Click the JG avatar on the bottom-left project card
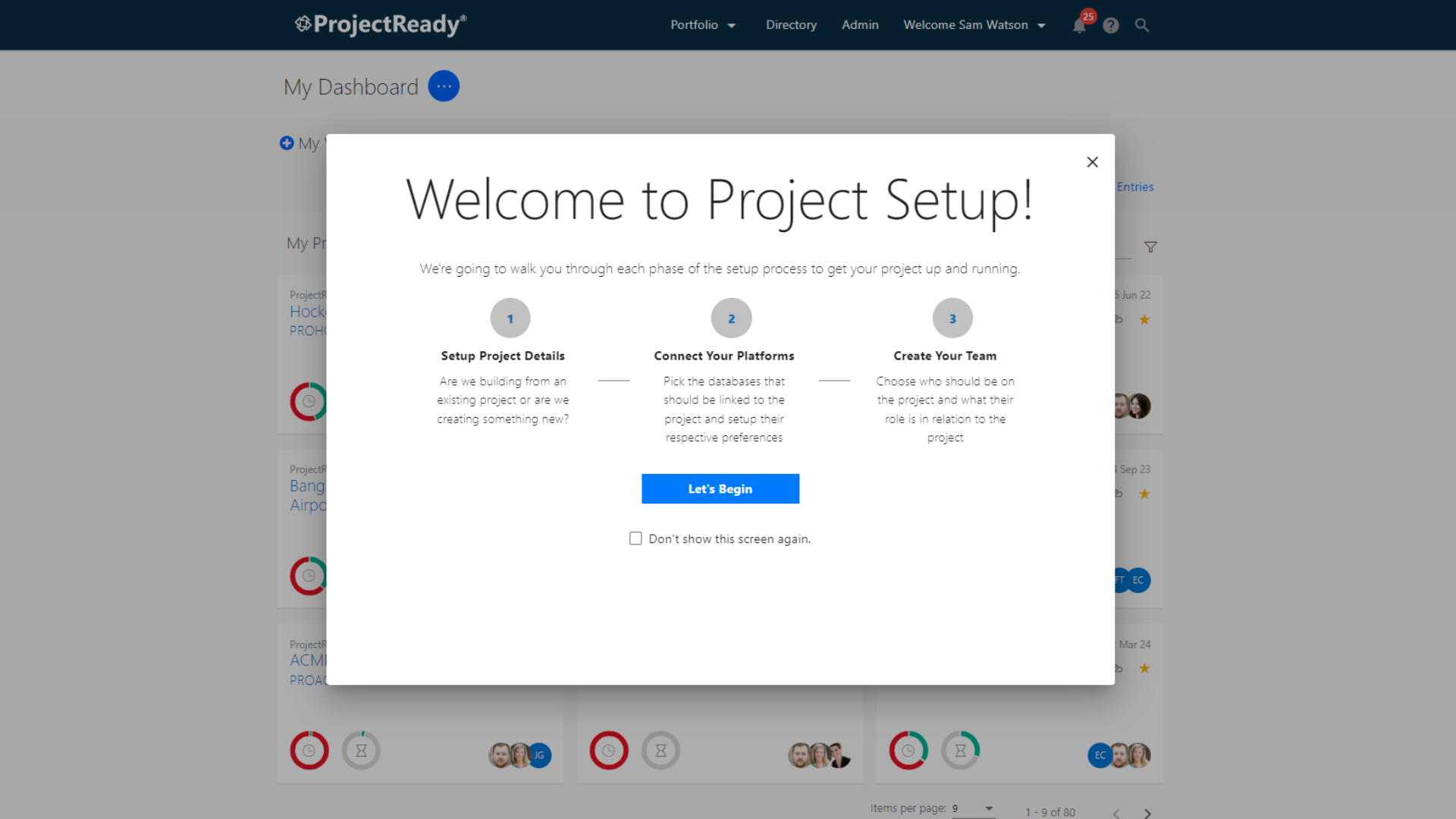The width and height of the screenshot is (1456, 819). [538, 755]
